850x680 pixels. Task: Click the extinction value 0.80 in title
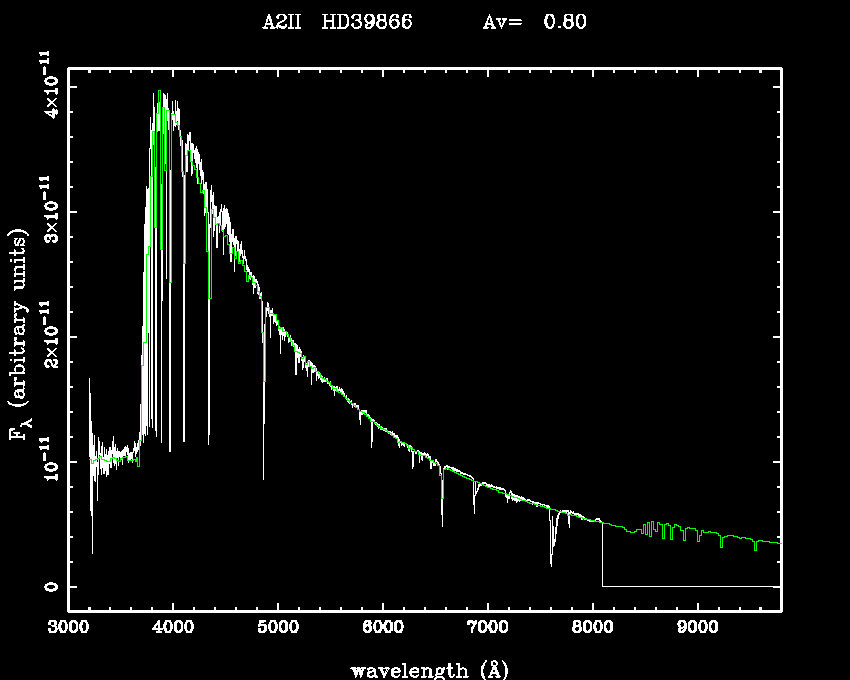(564, 22)
